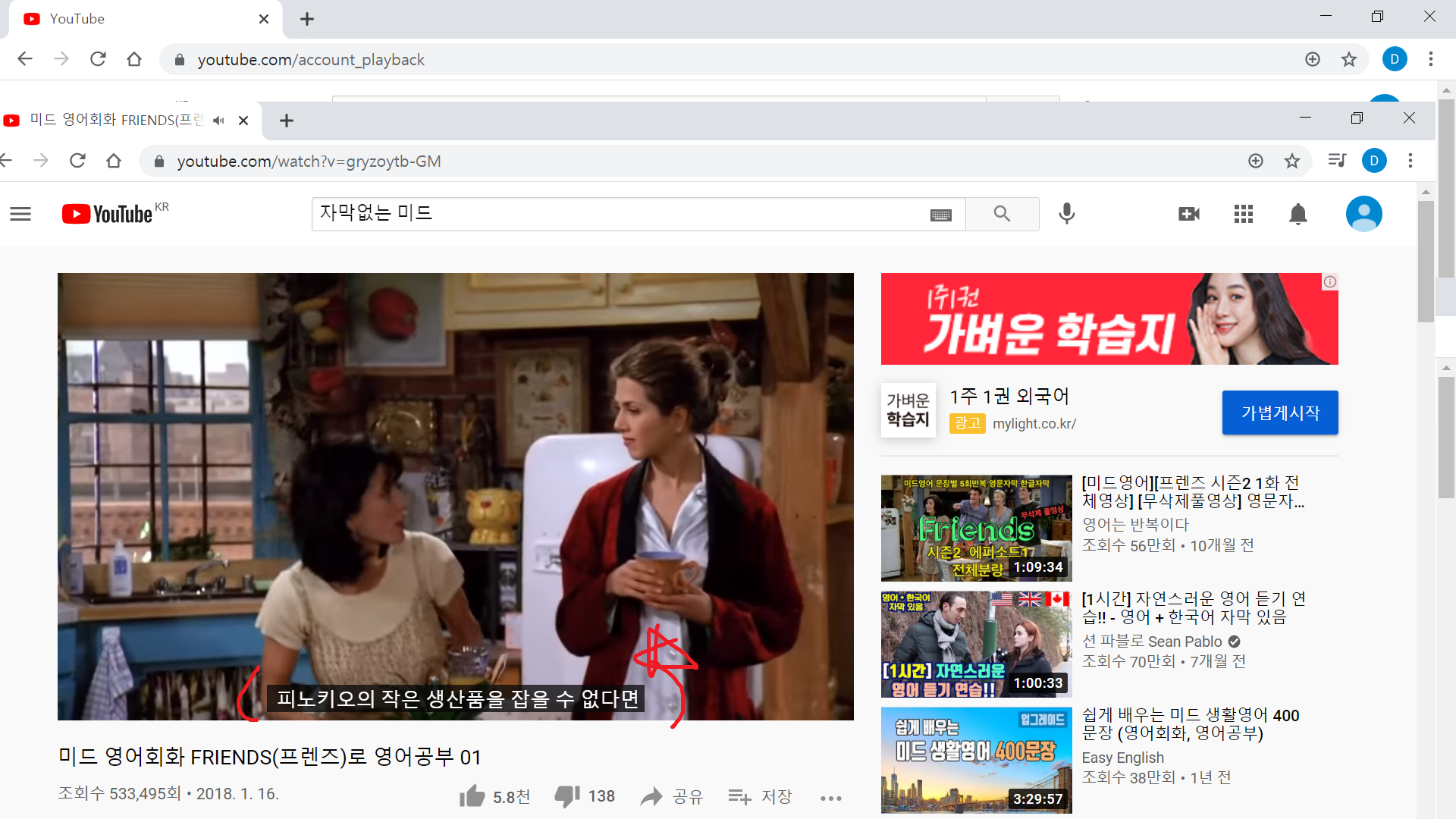Click the 공유 share button
This screenshot has width=1456, height=819.
click(x=672, y=796)
